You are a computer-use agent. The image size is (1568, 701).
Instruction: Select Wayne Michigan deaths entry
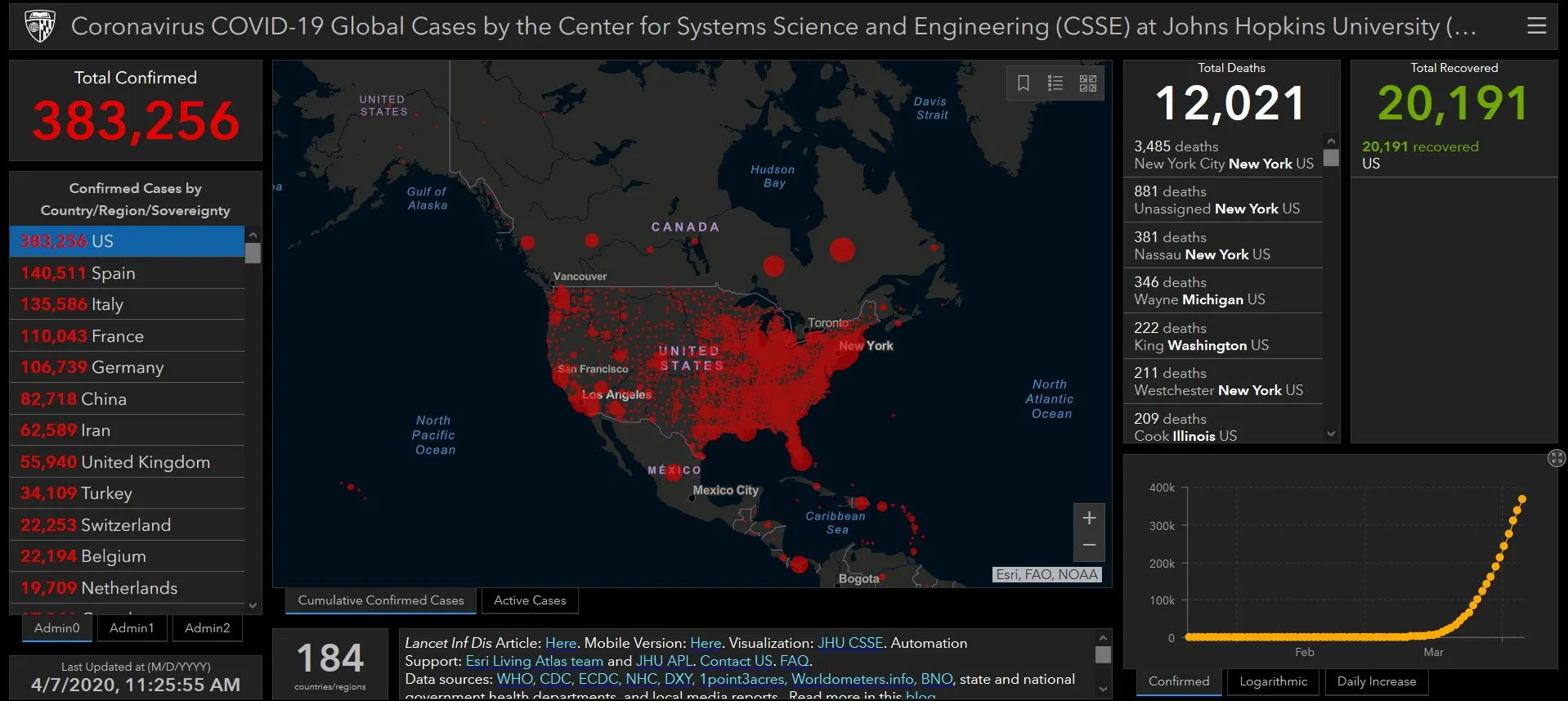1222,291
